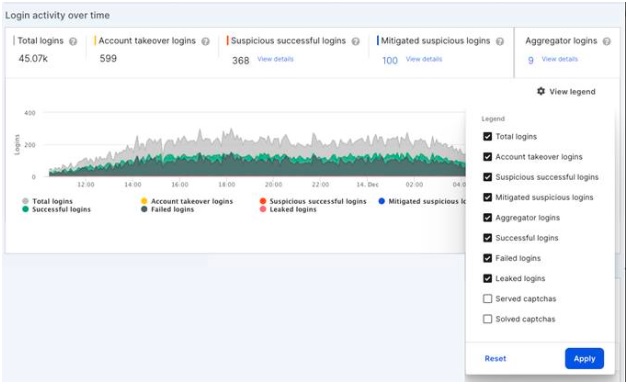Click the 14. Dec date label on chart axis
The width and height of the screenshot is (628, 385).
click(x=368, y=184)
